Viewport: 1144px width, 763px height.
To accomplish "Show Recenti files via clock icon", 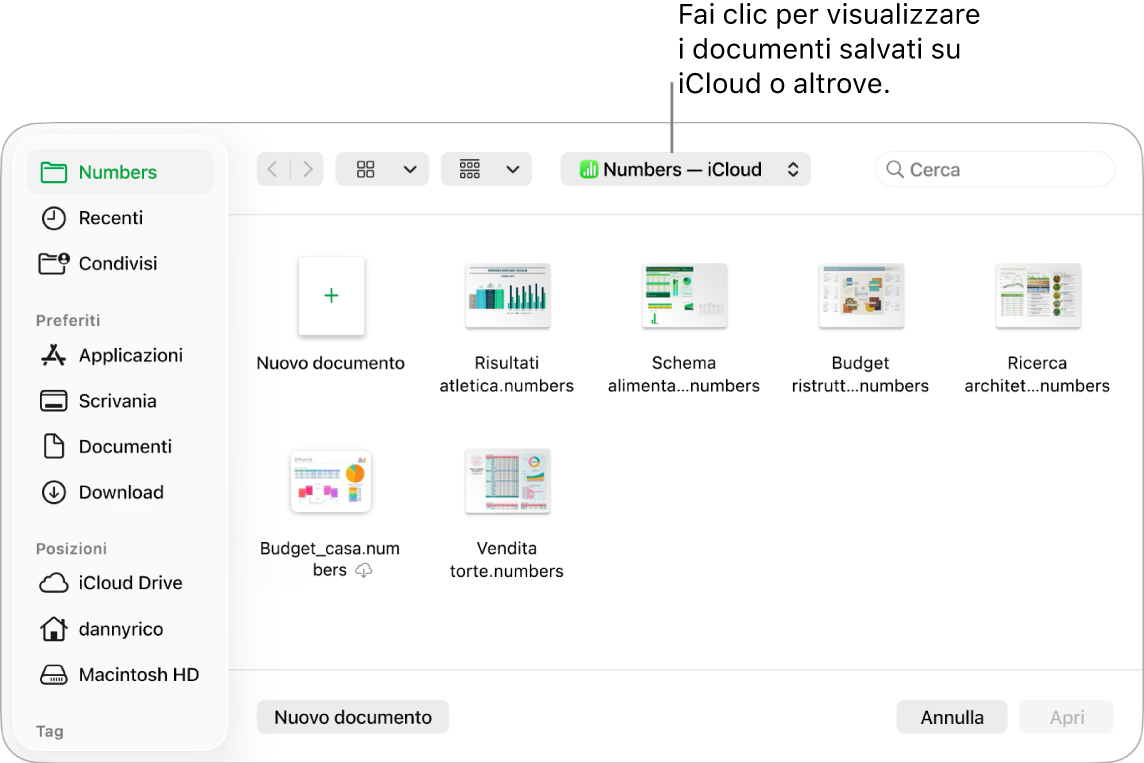I will [x=53, y=218].
